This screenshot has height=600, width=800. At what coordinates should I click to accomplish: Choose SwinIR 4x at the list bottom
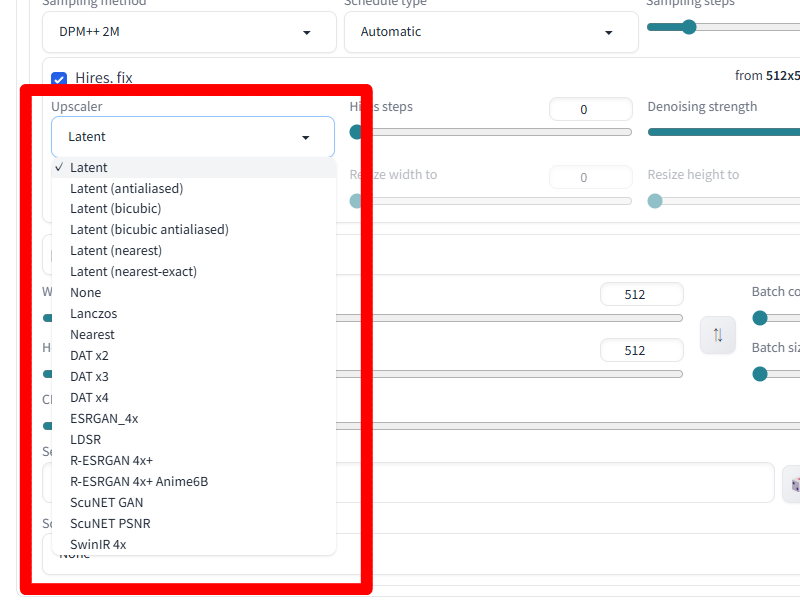click(x=98, y=544)
